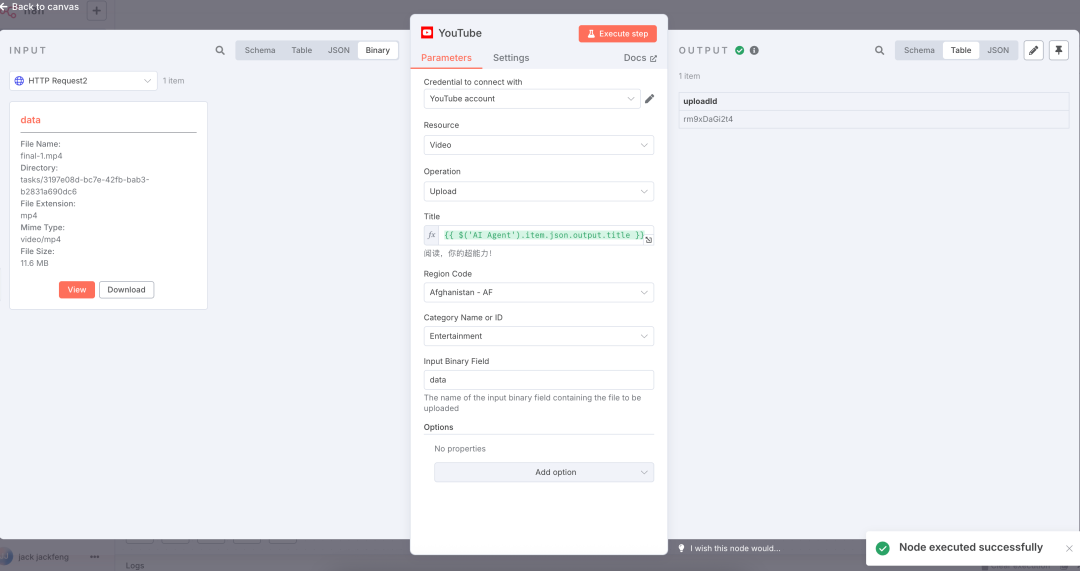This screenshot has width=1080, height=571.
Task: Click the YouTube node logo icon
Action: pyautogui.click(x=427, y=32)
